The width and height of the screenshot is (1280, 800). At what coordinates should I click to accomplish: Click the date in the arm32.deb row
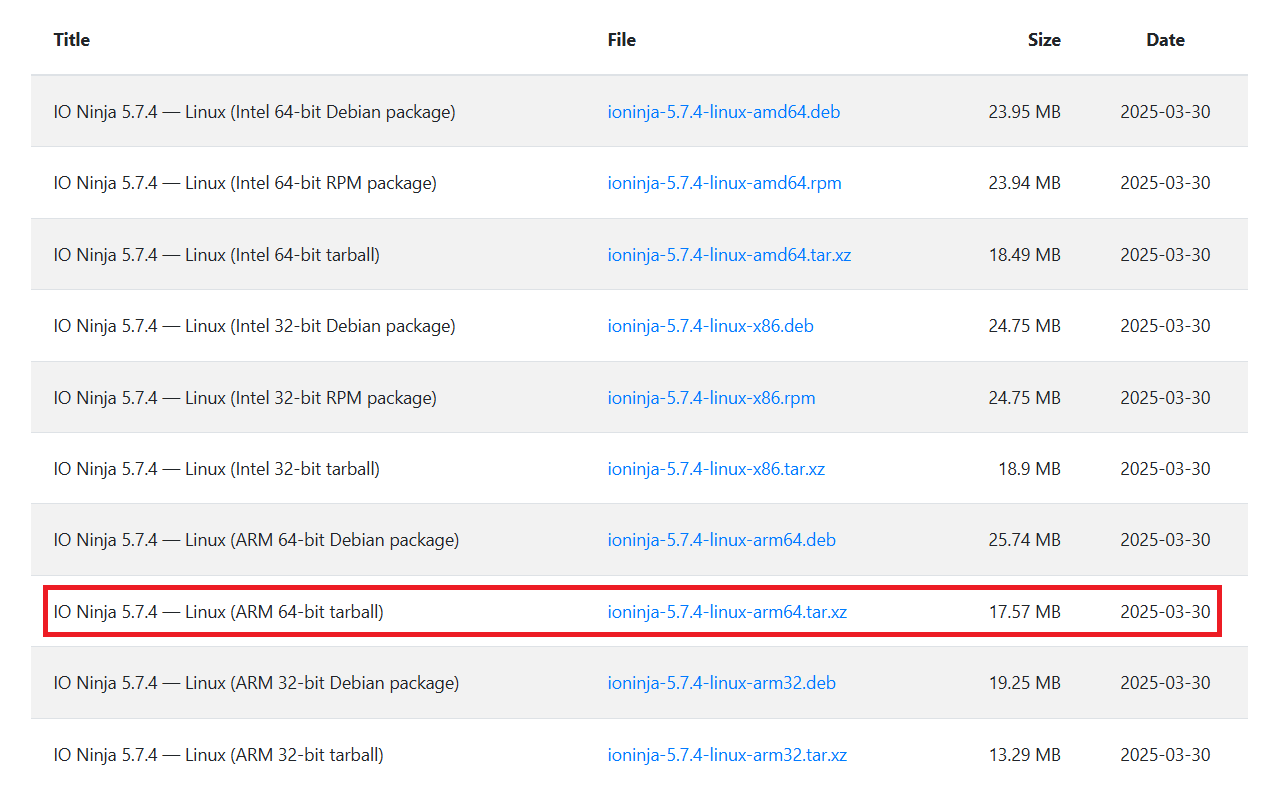pos(1165,683)
